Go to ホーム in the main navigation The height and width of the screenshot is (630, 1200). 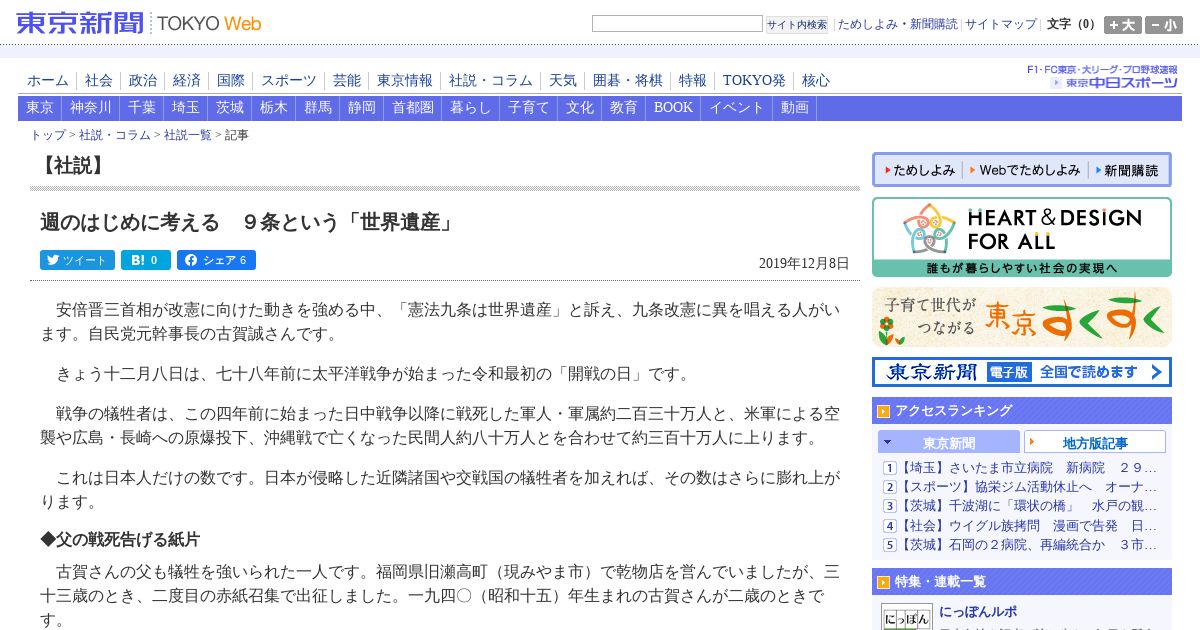tap(48, 81)
